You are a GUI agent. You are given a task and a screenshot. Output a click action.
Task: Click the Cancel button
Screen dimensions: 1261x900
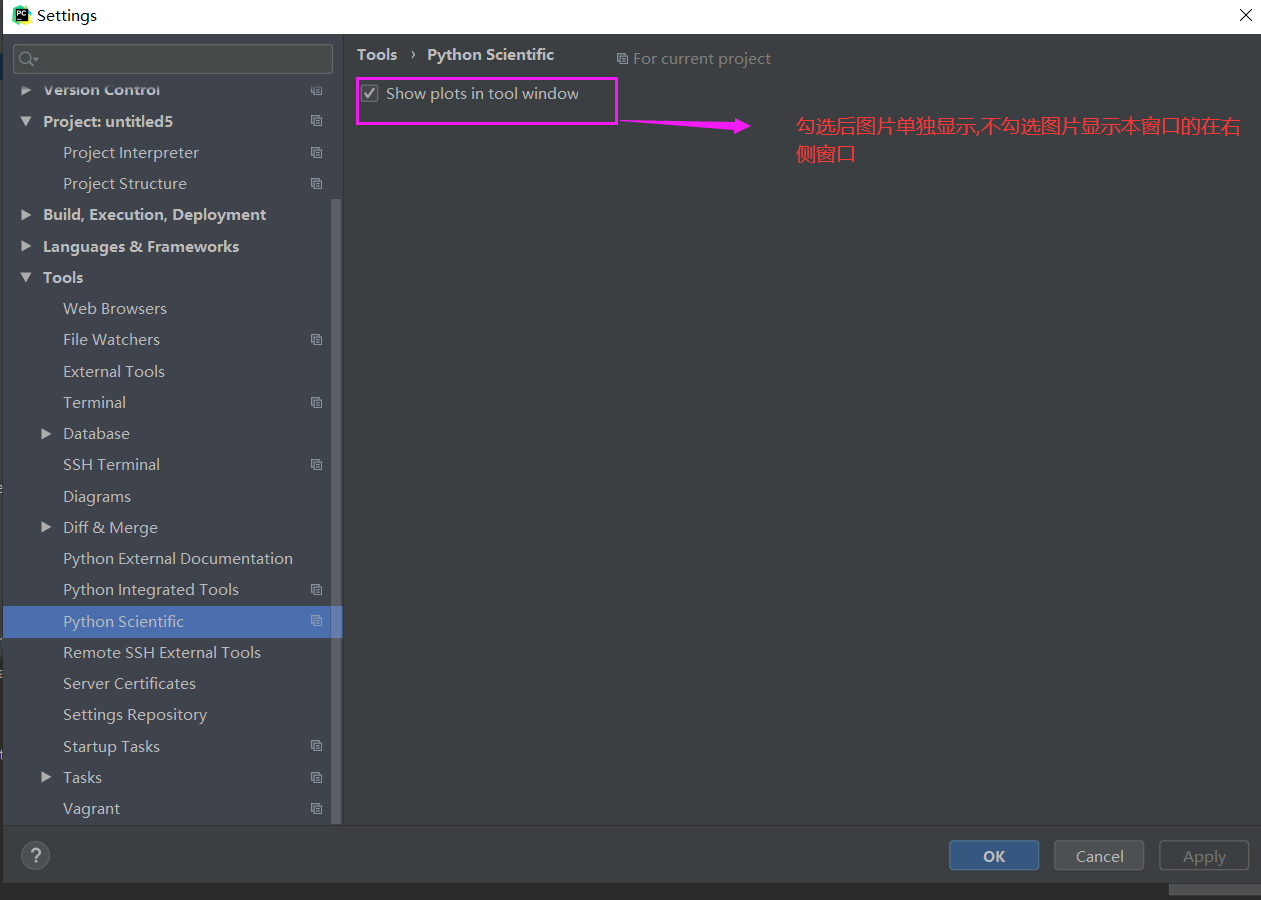click(x=1098, y=855)
